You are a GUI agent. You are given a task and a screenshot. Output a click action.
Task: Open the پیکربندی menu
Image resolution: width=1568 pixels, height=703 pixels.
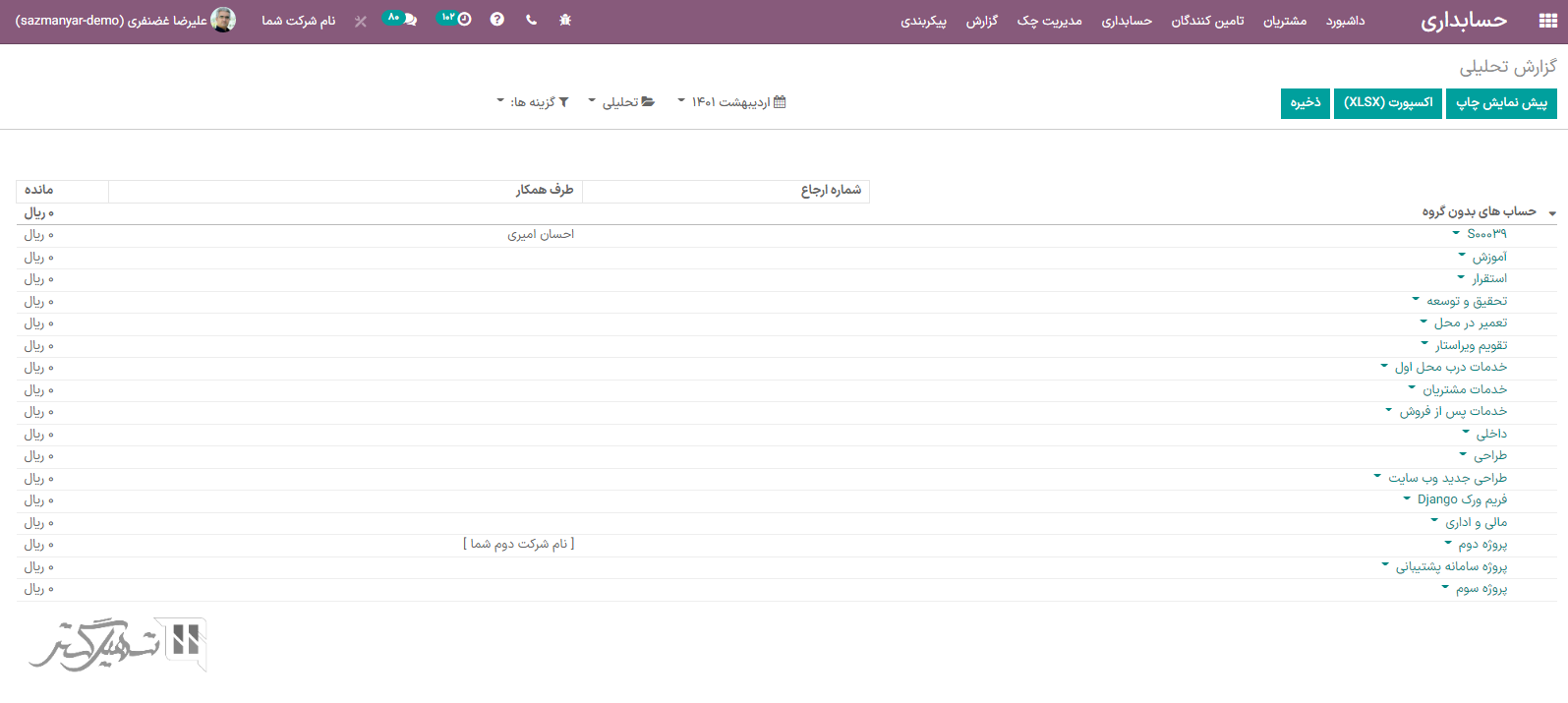pos(923,21)
